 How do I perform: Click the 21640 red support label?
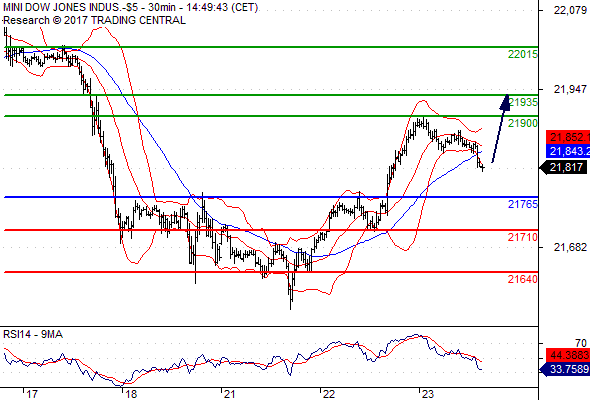pyautogui.click(x=523, y=279)
